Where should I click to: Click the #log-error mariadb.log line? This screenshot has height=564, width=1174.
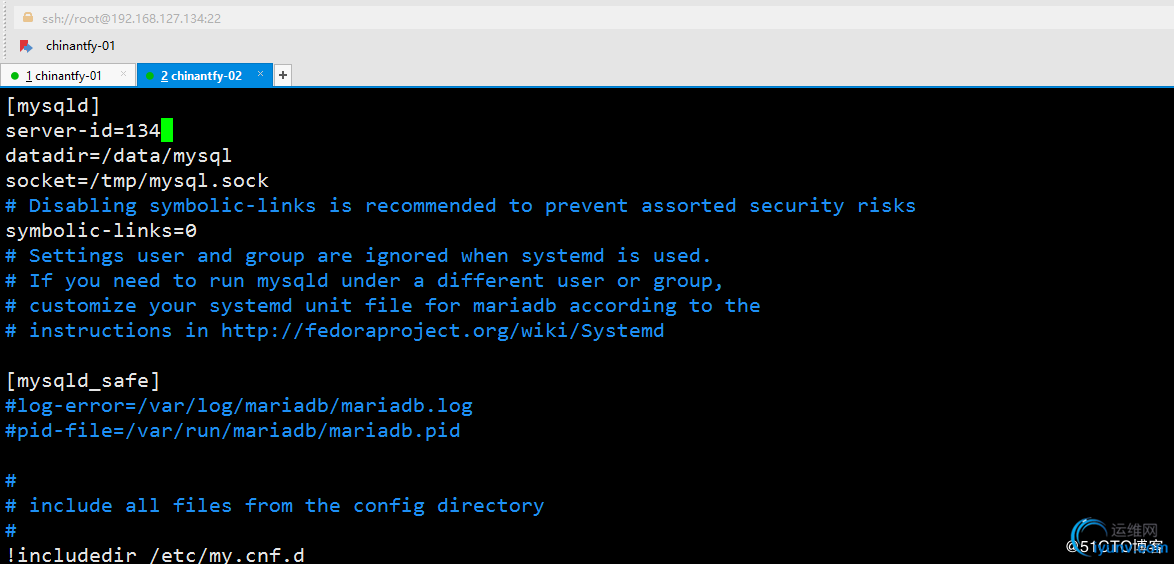[238, 406]
